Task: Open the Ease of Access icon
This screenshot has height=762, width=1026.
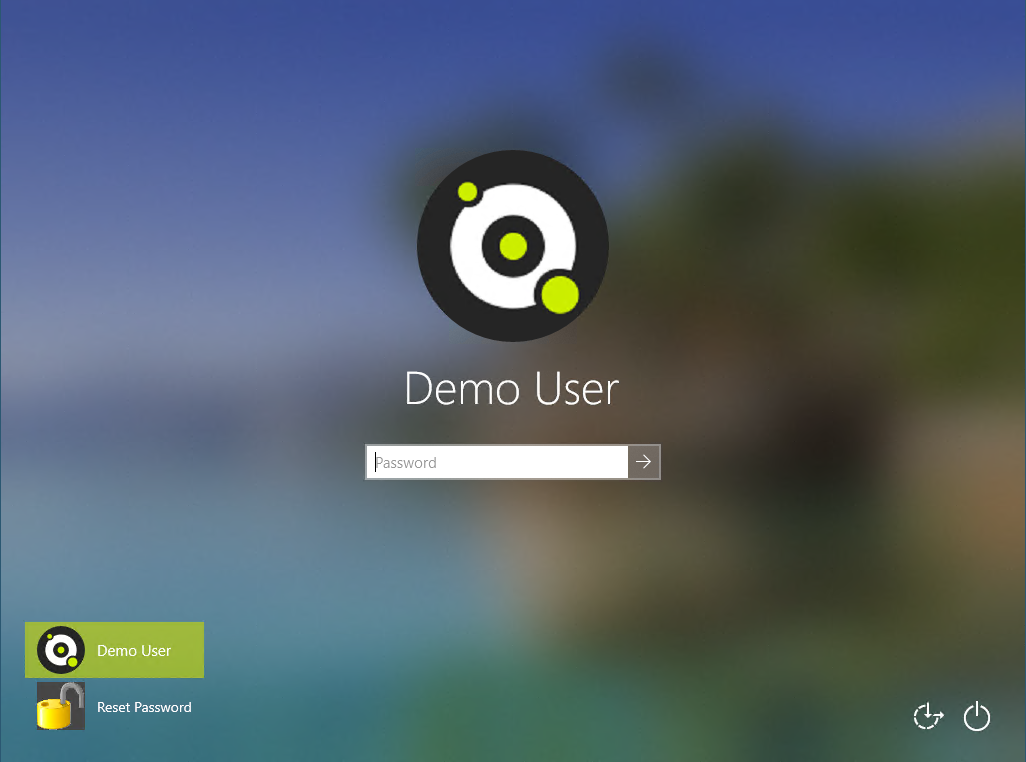Action: click(929, 716)
